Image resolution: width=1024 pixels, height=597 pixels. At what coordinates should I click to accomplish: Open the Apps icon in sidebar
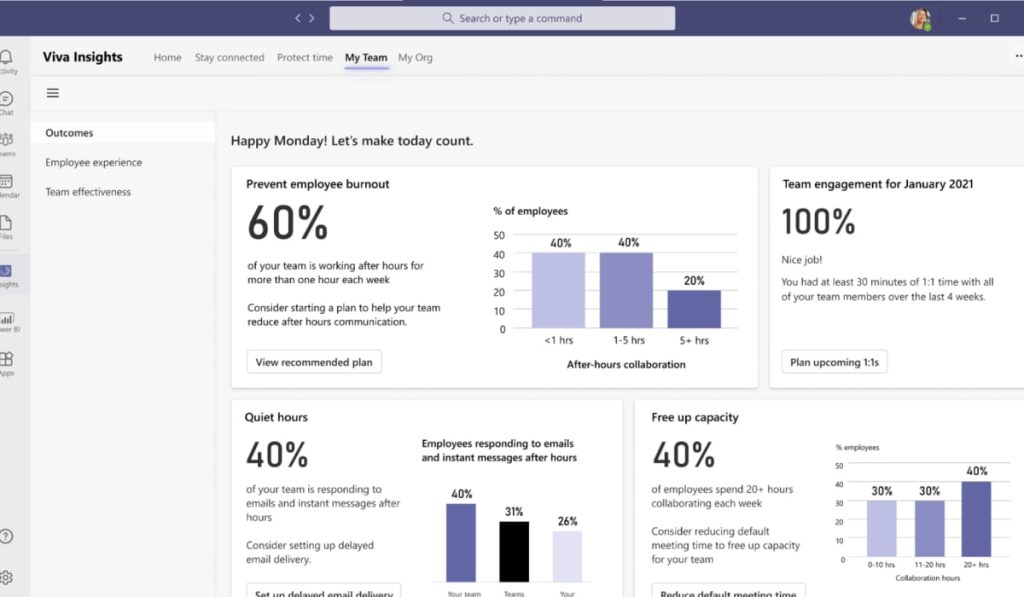click(7, 359)
